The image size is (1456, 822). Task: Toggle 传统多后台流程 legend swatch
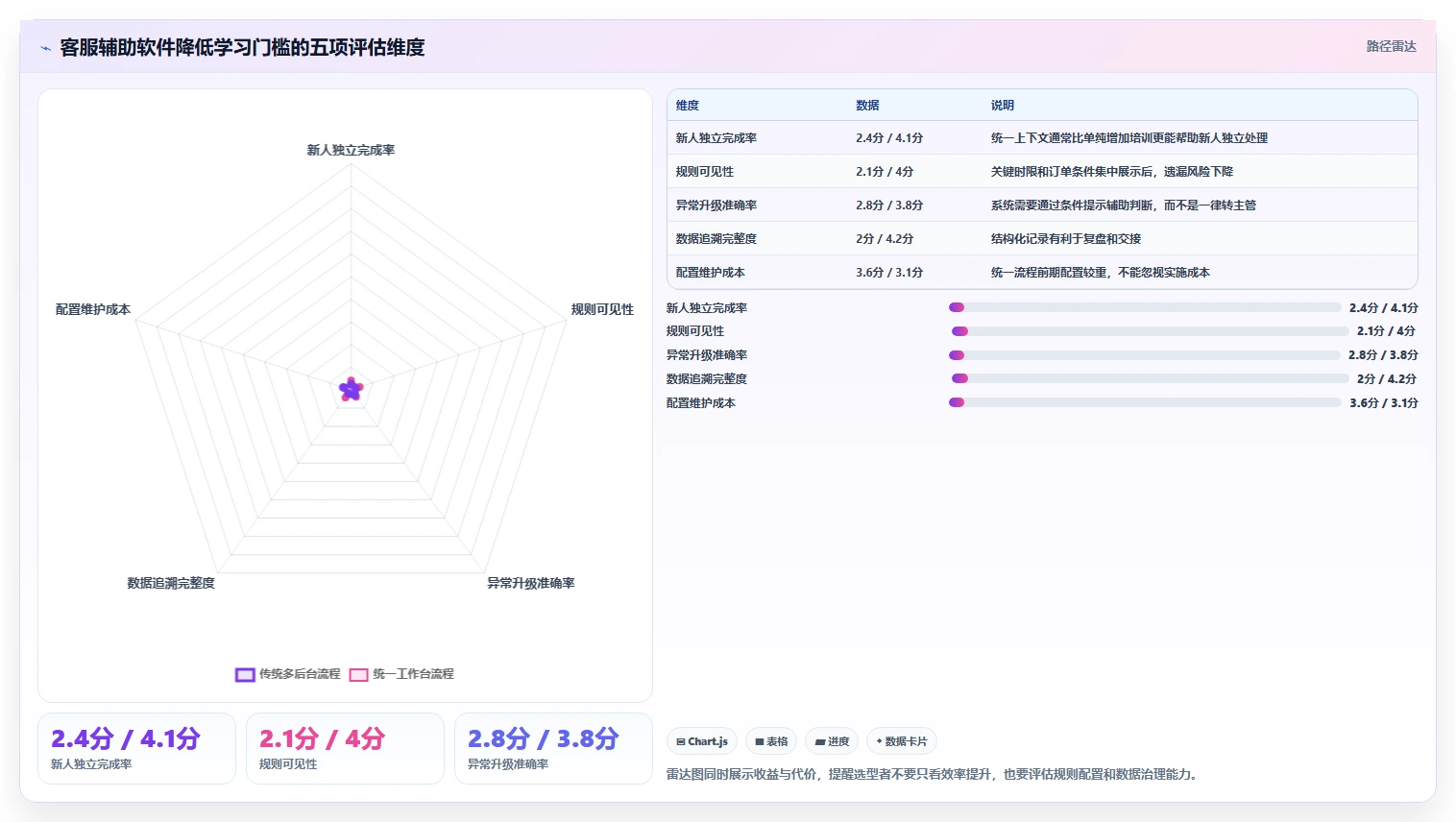click(245, 674)
